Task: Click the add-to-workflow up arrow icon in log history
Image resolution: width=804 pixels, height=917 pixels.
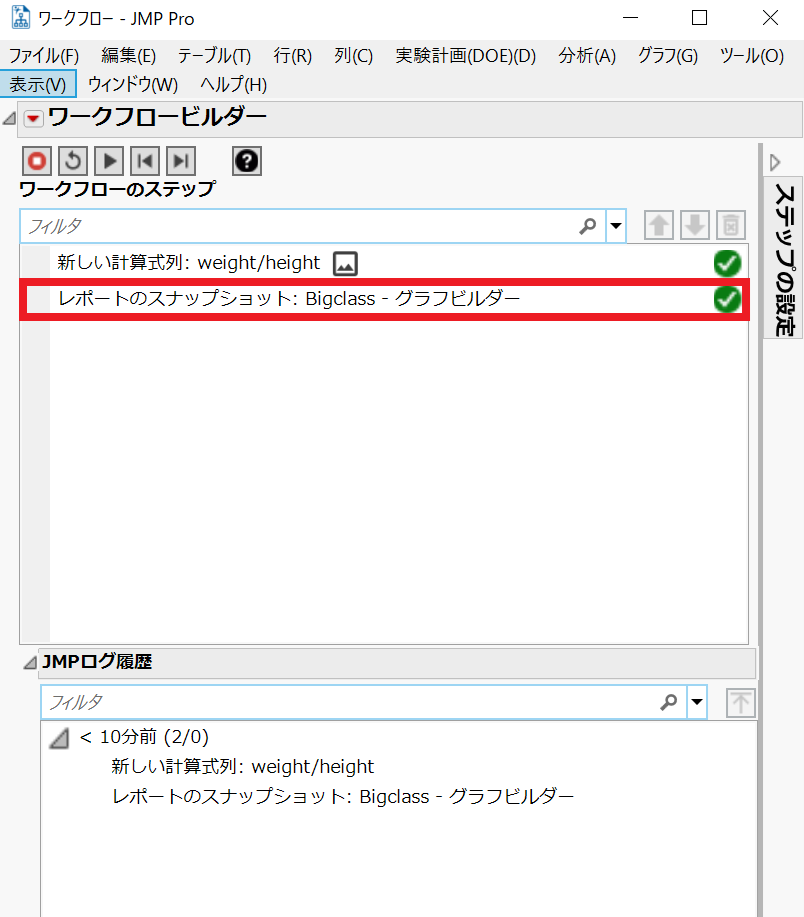Action: 741,702
